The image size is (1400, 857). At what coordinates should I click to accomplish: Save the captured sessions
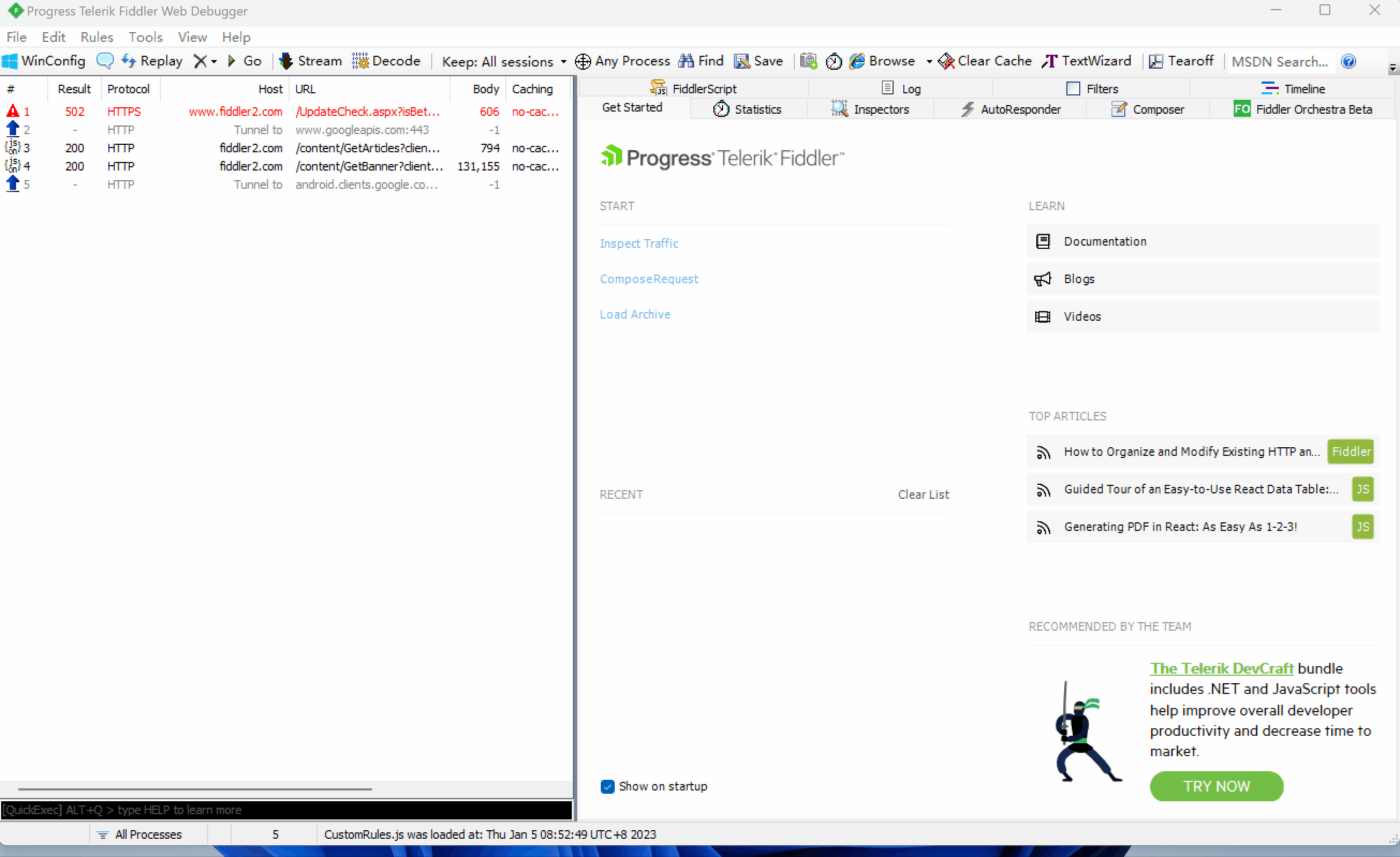click(x=758, y=61)
